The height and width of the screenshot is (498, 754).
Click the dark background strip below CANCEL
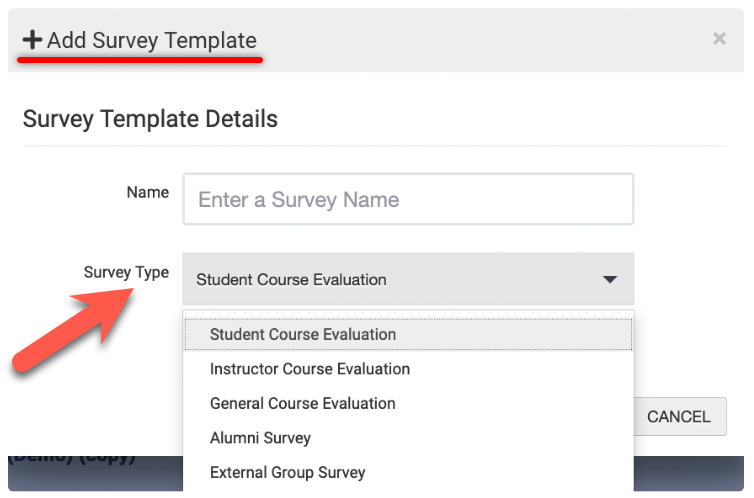click(x=690, y=472)
